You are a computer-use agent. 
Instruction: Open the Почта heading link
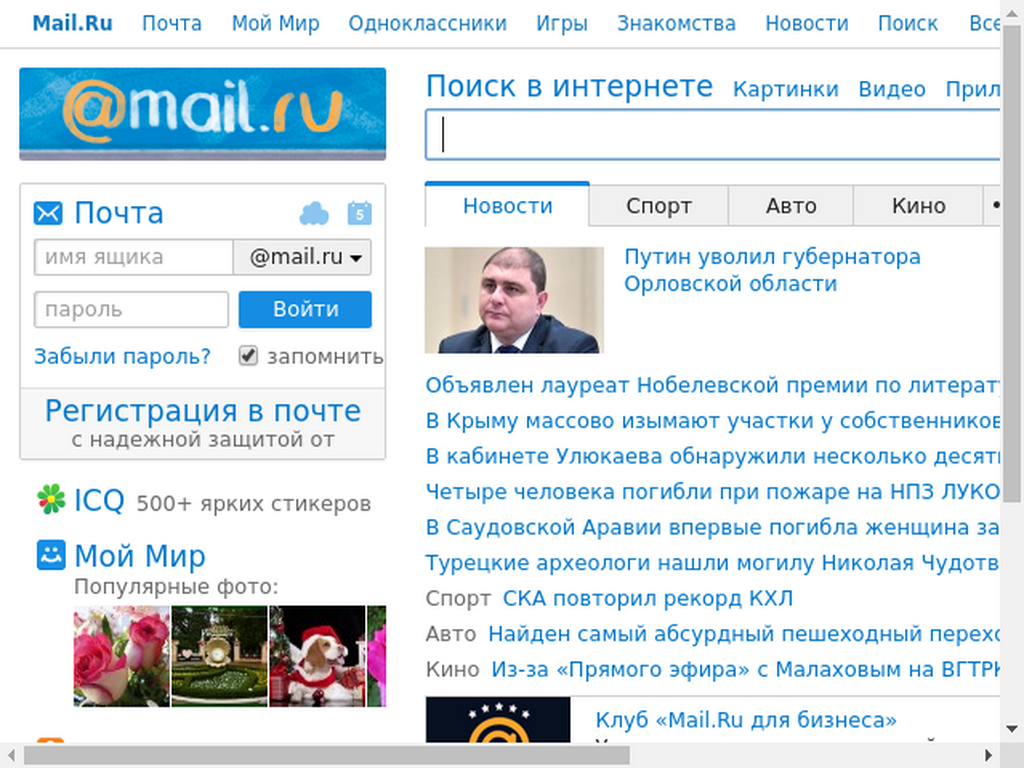coord(119,214)
